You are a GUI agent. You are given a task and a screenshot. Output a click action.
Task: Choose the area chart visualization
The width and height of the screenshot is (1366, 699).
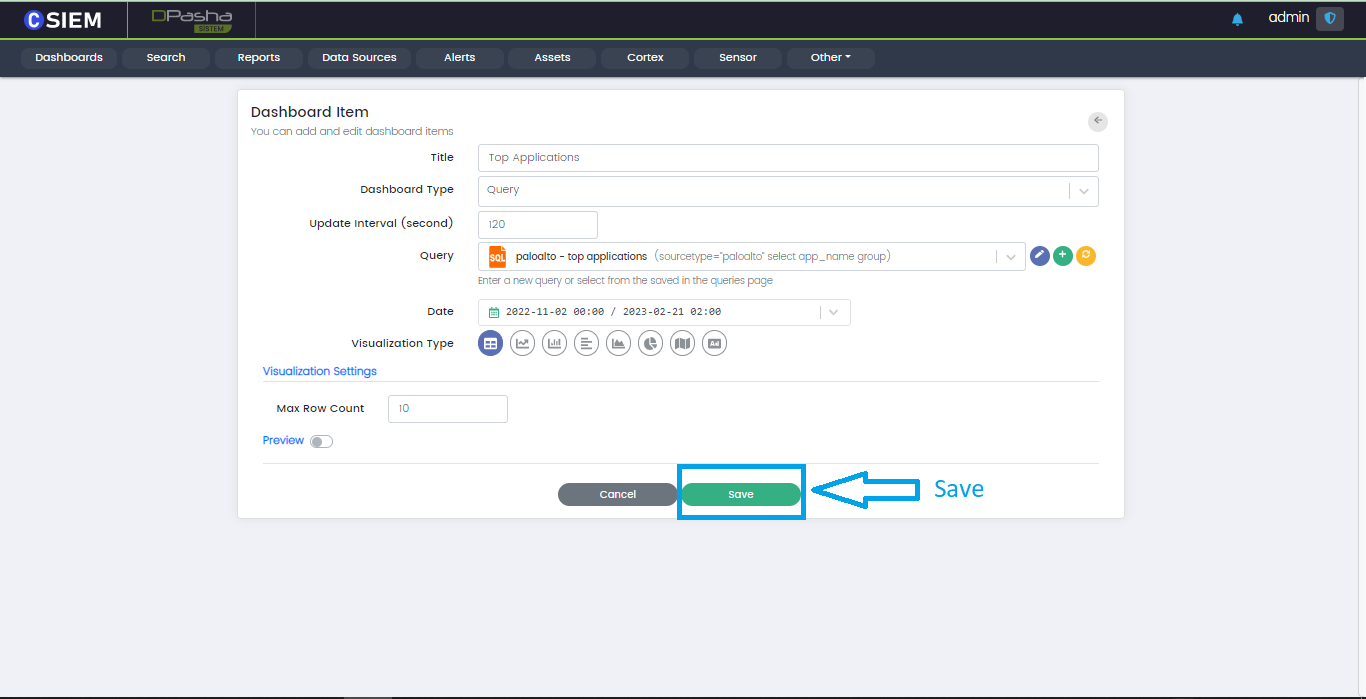click(x=618, y=343)
